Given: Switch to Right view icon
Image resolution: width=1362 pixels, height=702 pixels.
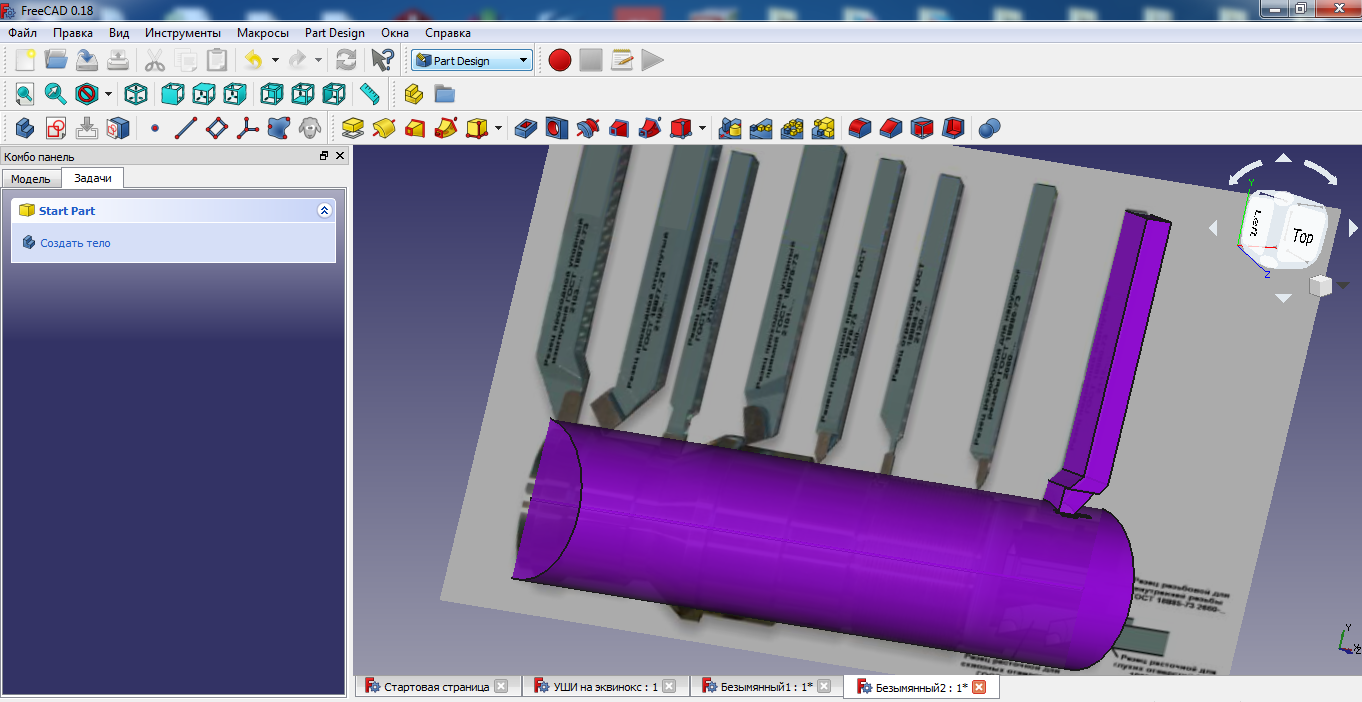Looking at the screenshot, I should click(x=234, y=94).
